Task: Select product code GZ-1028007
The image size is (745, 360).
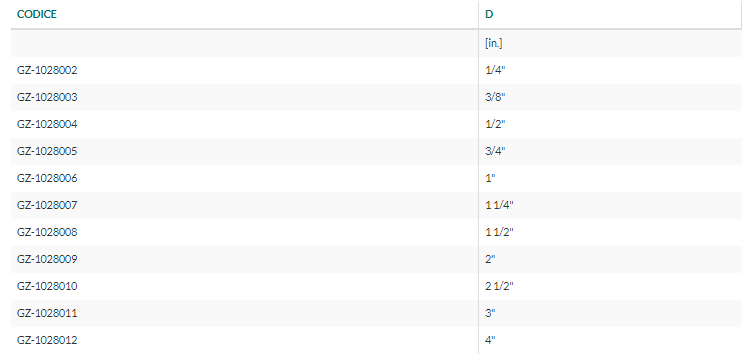Action: [47, 206]
